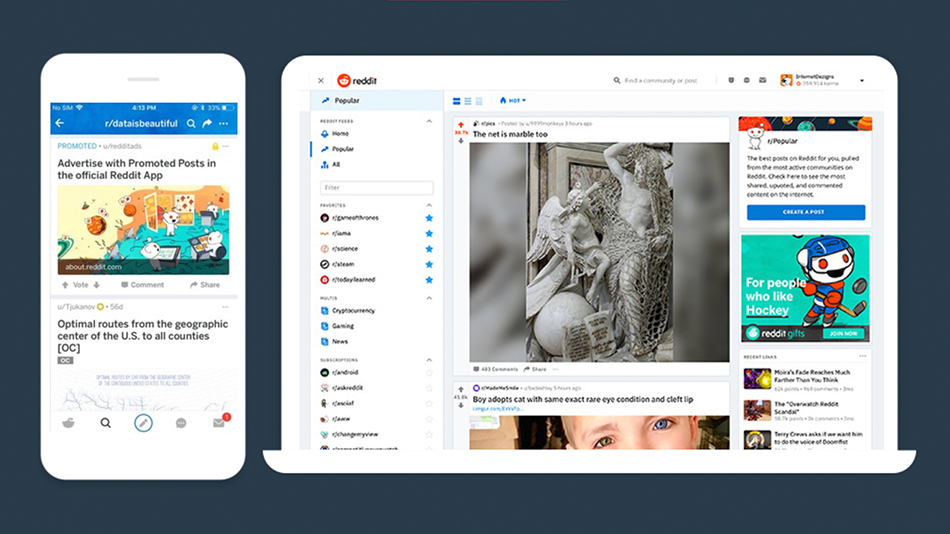Favorite r/aww with its star
950x534 pixels.
[x=429, y=419]
